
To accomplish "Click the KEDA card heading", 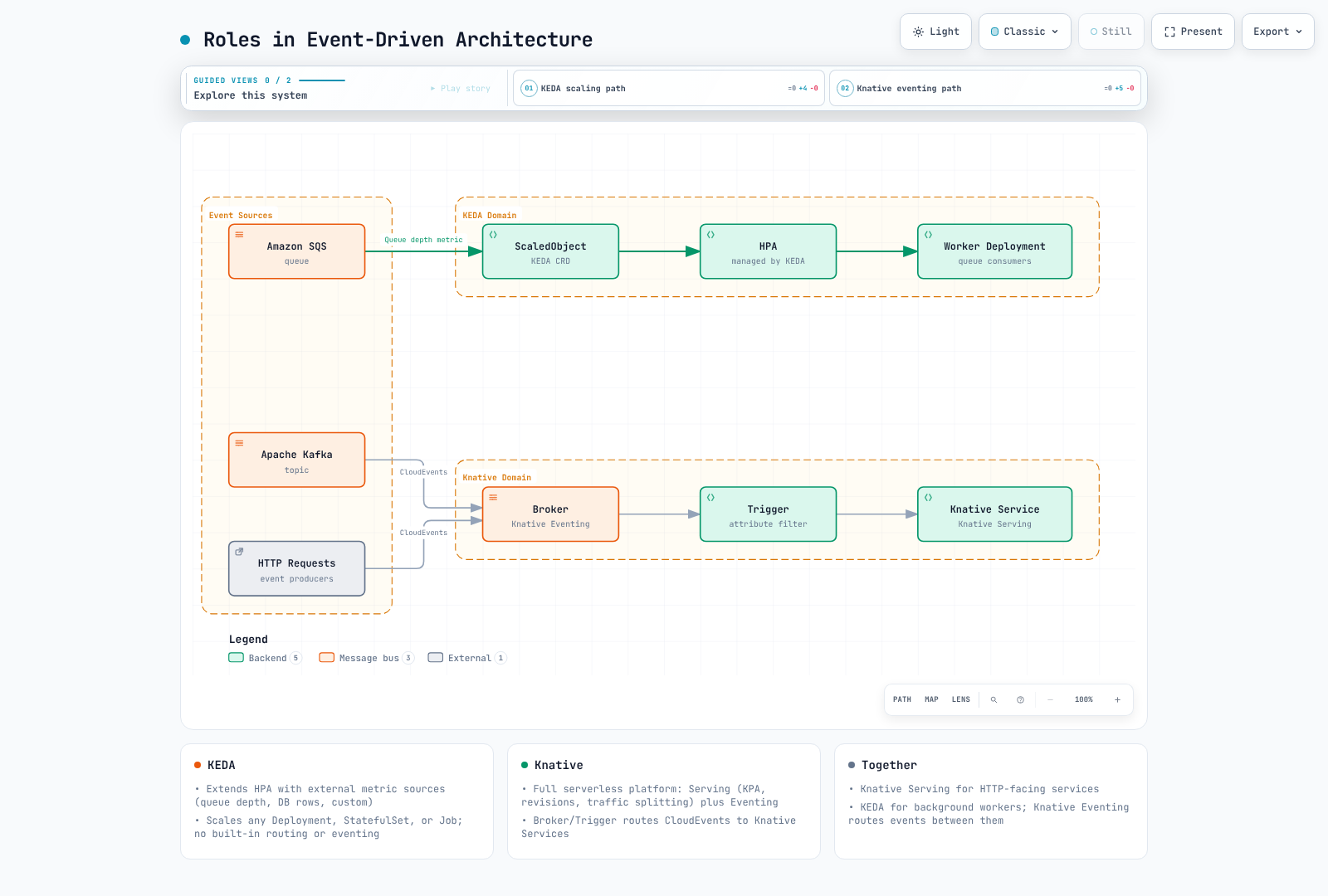I will tap(222, 765).
